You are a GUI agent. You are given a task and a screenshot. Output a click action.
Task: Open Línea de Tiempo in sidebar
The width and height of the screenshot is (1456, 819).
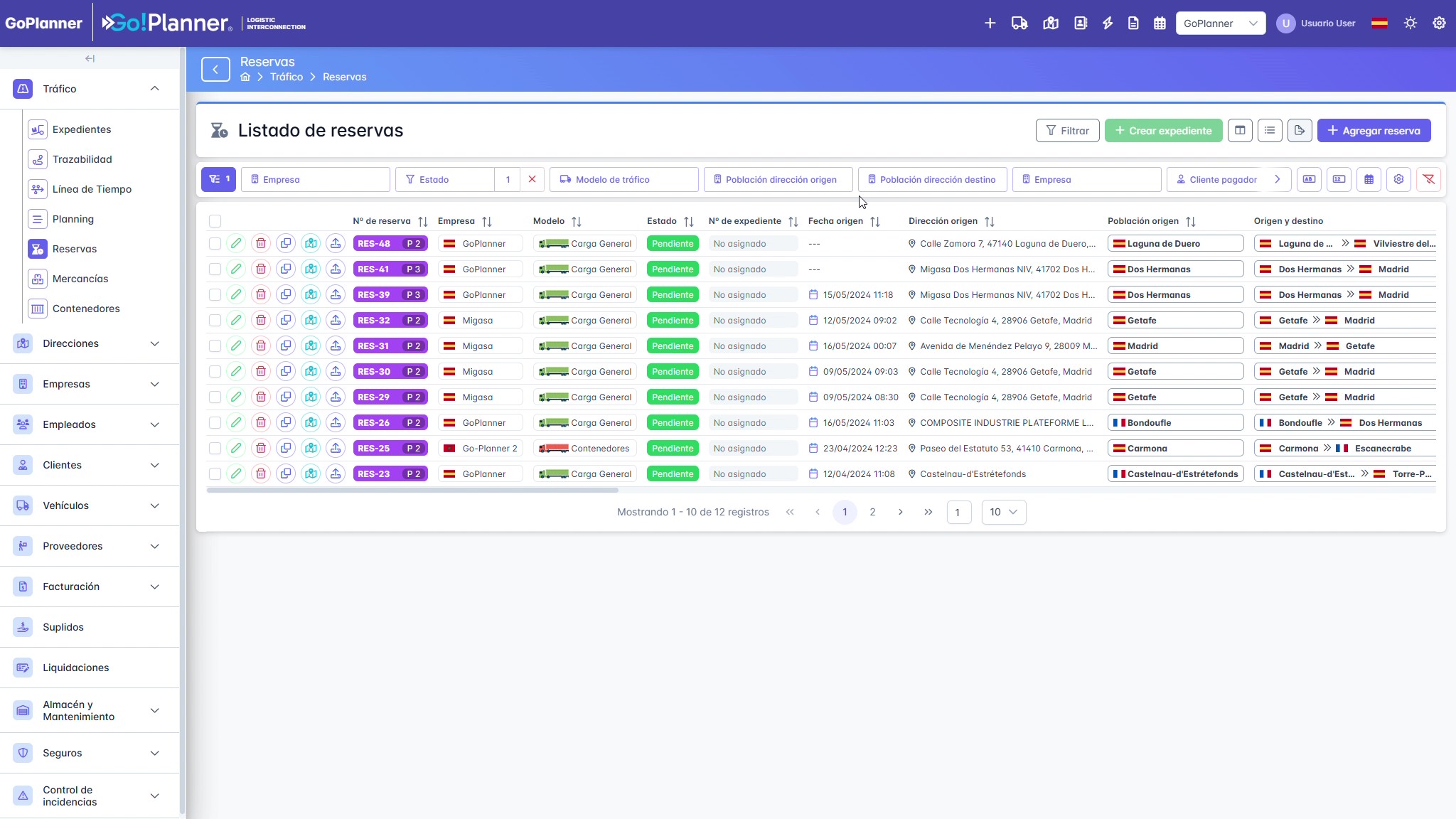(x=92, y=190)
